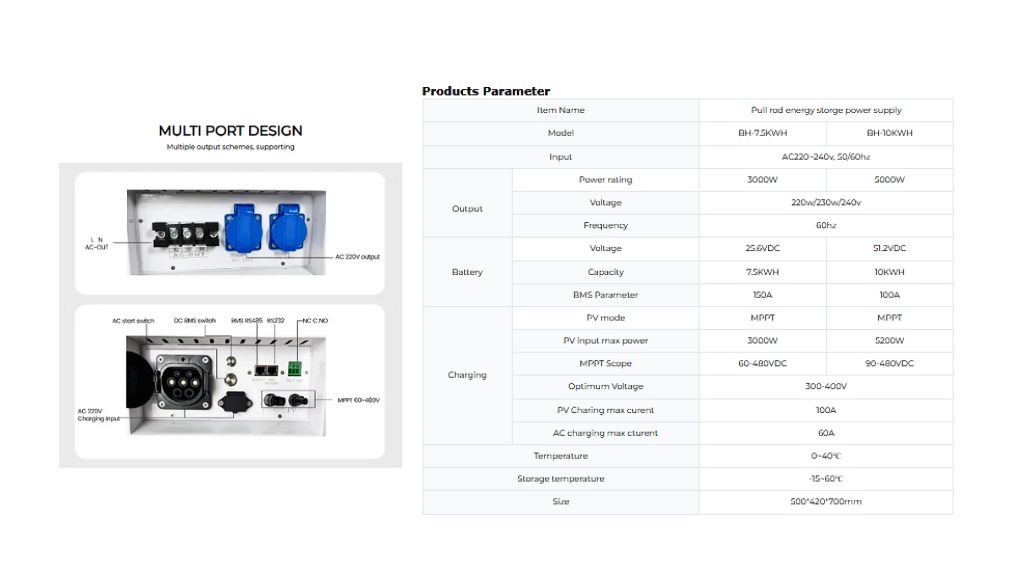Click the RS232 communication port
Screen dimensions: 1024x576
[273, 370]
